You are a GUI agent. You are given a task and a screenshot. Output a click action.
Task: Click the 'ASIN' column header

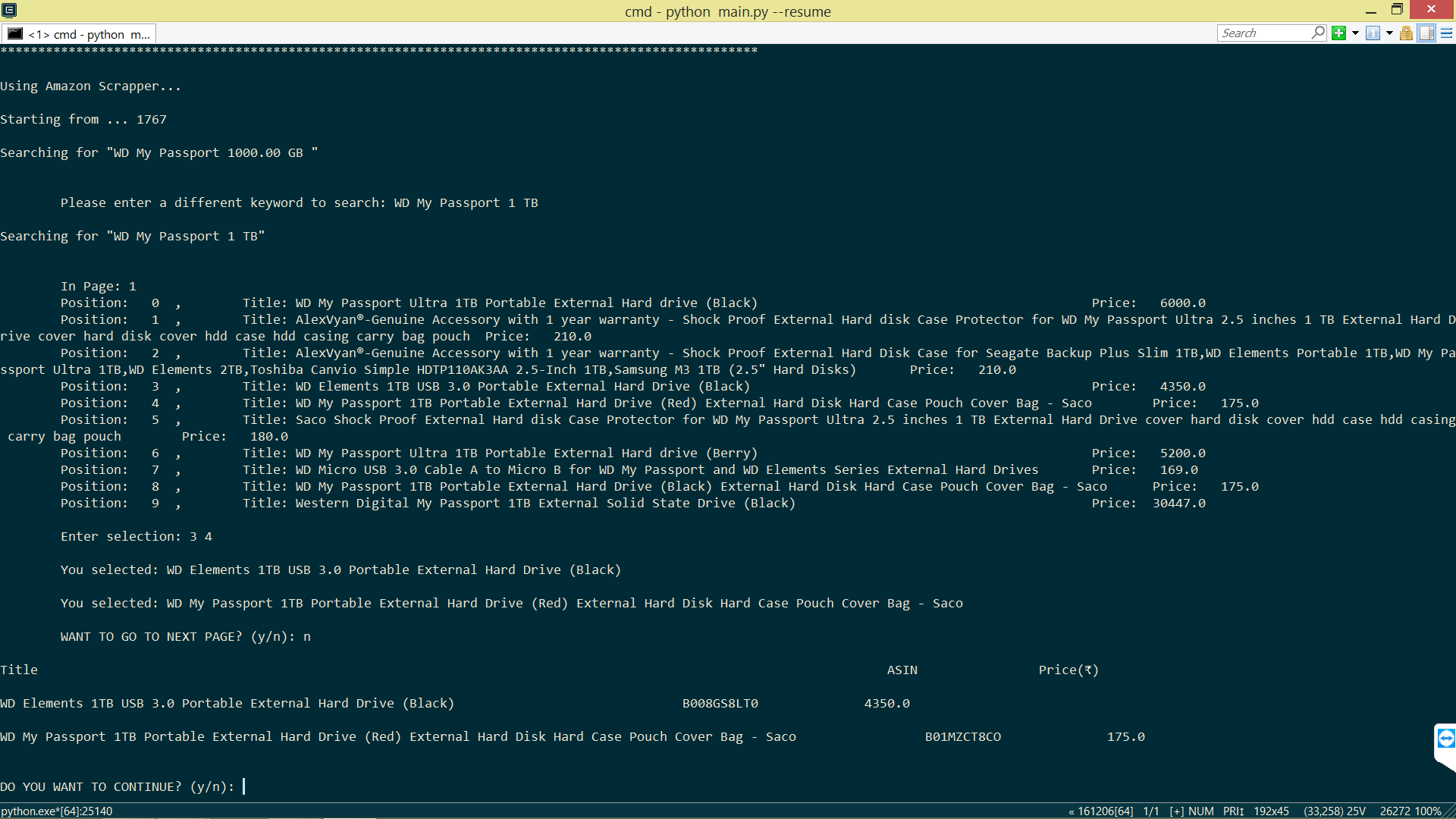902,670
